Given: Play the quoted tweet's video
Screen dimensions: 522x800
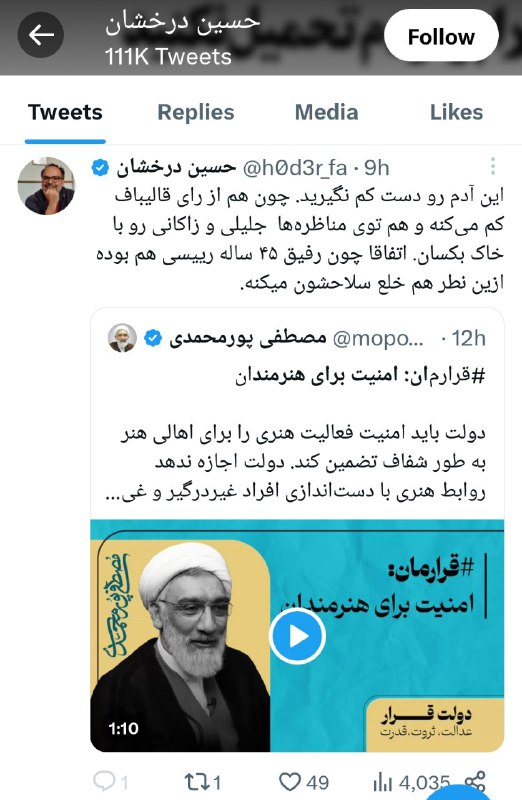Looking at the screenshot, I should [x=297, y=636].
